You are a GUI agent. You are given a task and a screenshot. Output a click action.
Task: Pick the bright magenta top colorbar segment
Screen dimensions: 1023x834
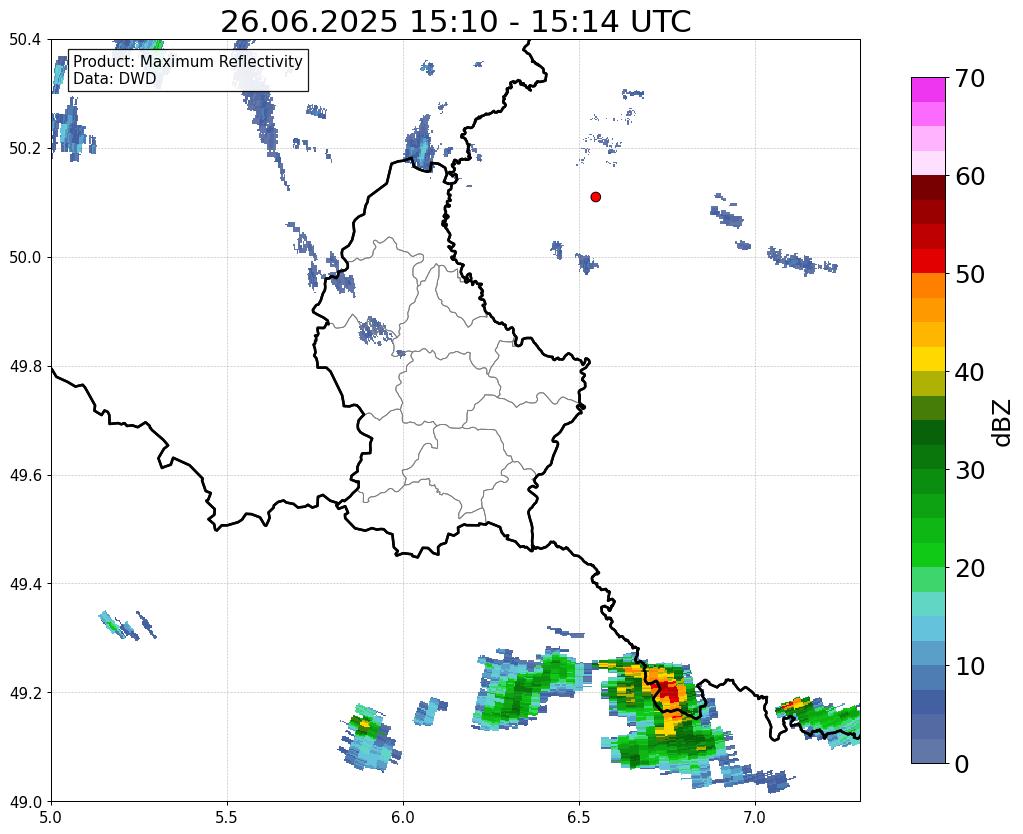point(928,90)
